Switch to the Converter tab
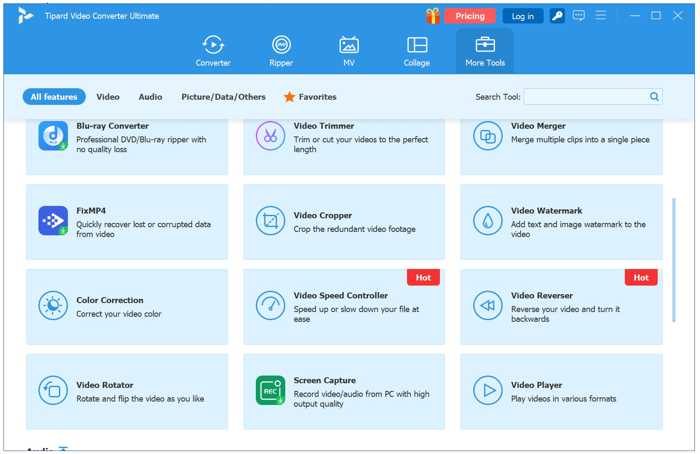 tap(213, 50)
